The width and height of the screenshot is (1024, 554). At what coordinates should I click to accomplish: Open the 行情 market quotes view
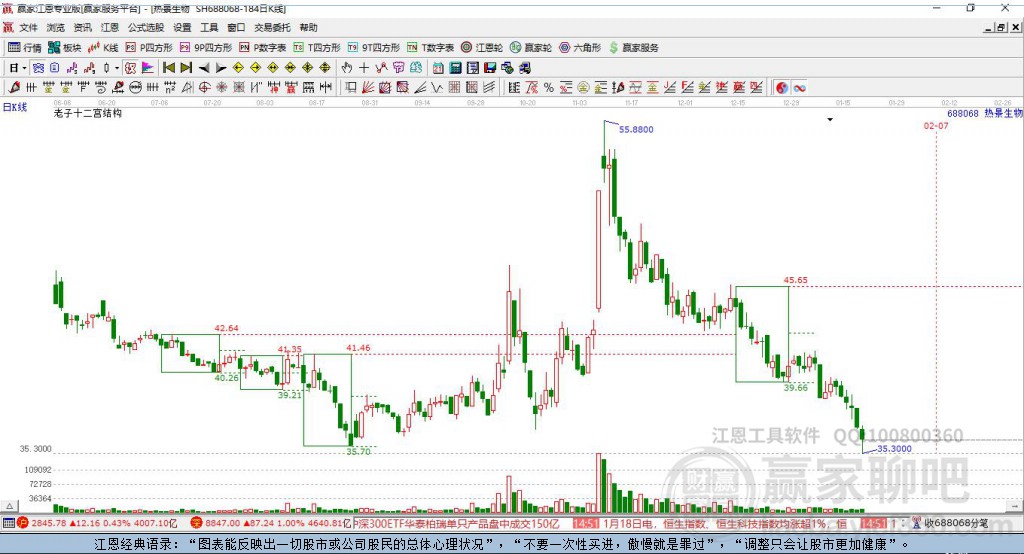point(25,48)
